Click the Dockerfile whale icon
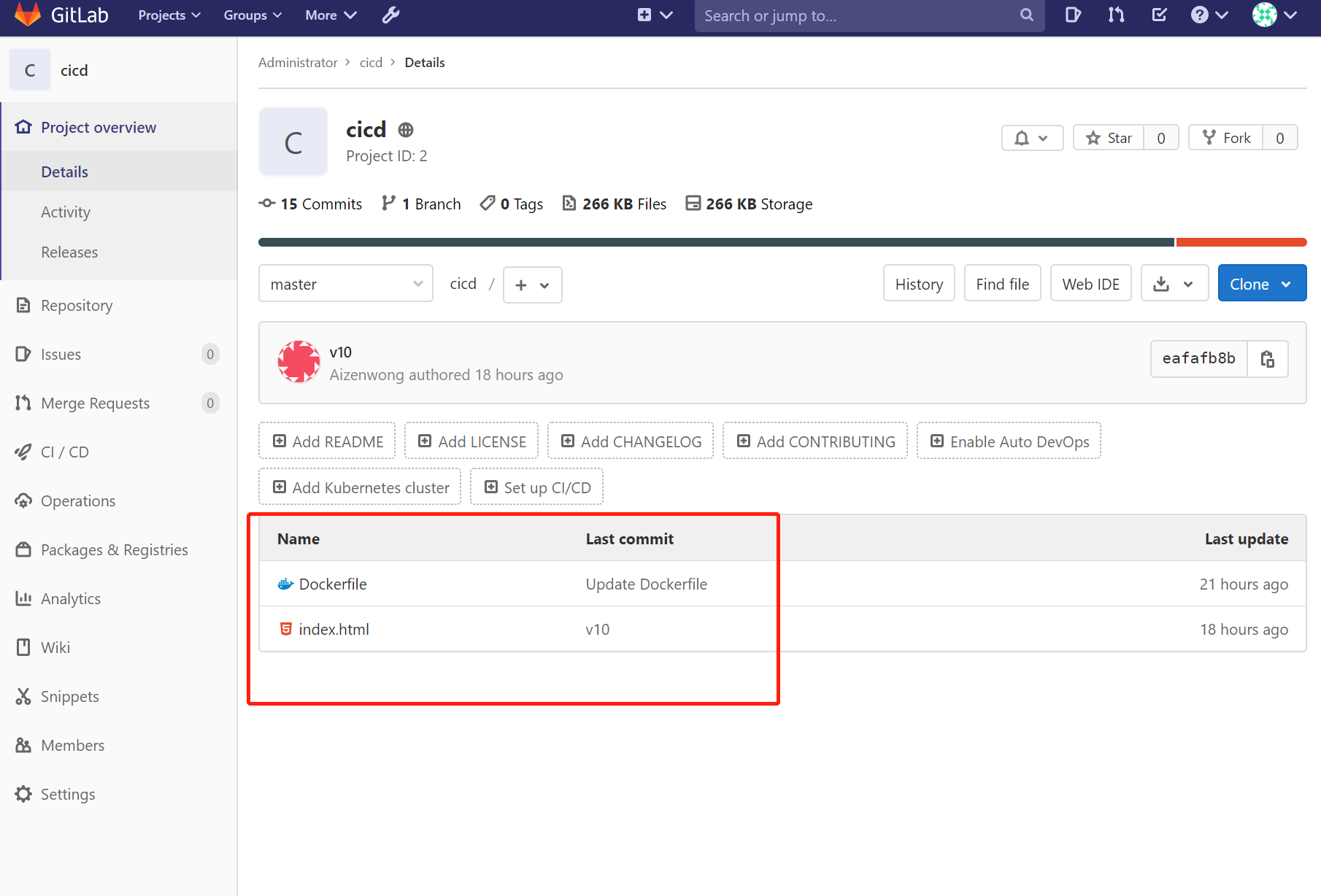Image resolution: width=1321 pixels, height=896 pixels. click(x=285, y=584)
